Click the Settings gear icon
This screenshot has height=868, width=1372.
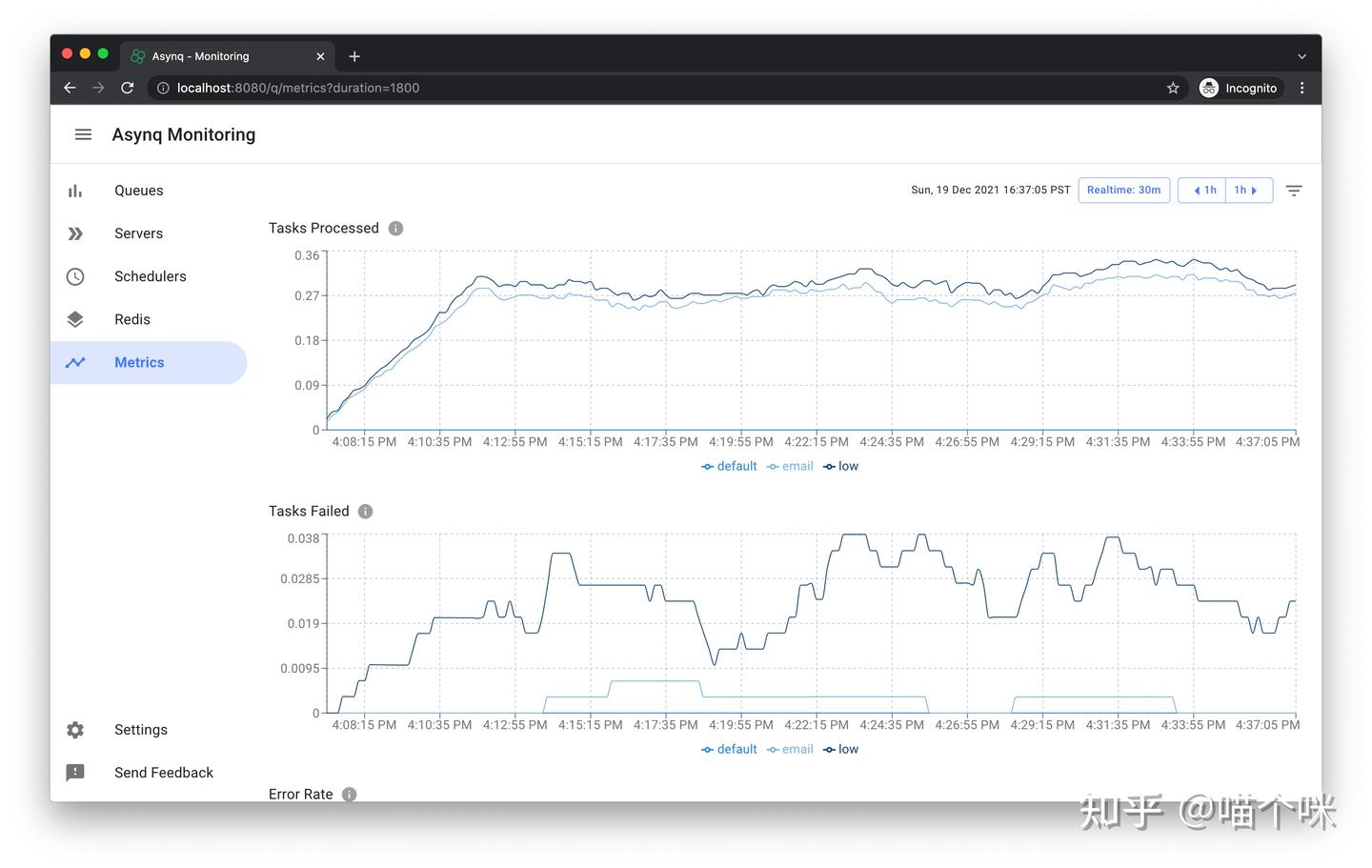click(75, 730)
